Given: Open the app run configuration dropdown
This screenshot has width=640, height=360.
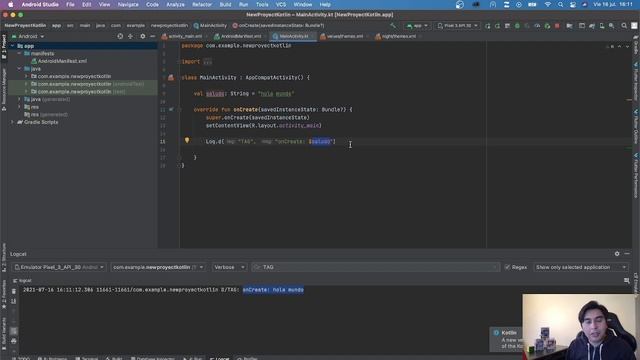Looking at the screenshot, I should tap(417, 25).
